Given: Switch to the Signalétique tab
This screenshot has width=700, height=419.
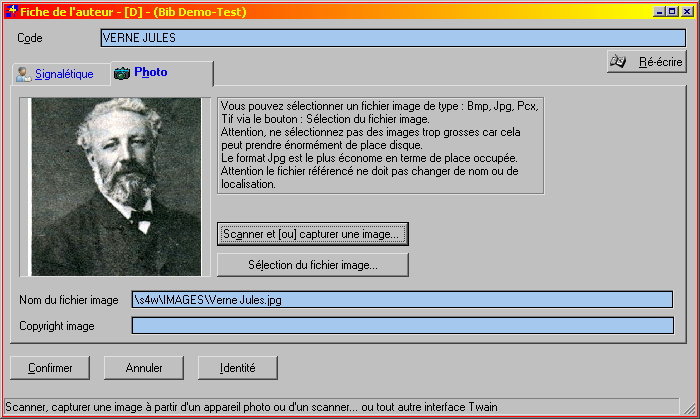Looking at the screenshot, I should pyautogui.click(x=61, y=74).
